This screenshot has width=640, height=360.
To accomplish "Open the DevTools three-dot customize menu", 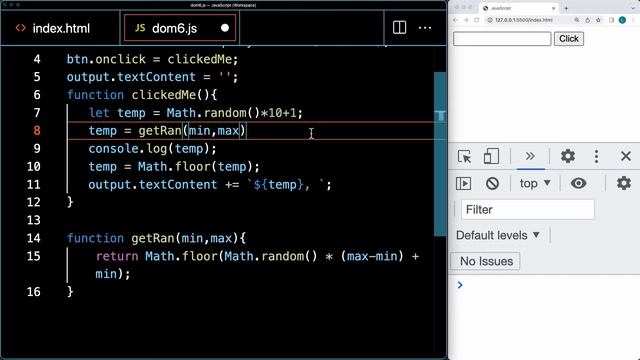I will 596,156.
